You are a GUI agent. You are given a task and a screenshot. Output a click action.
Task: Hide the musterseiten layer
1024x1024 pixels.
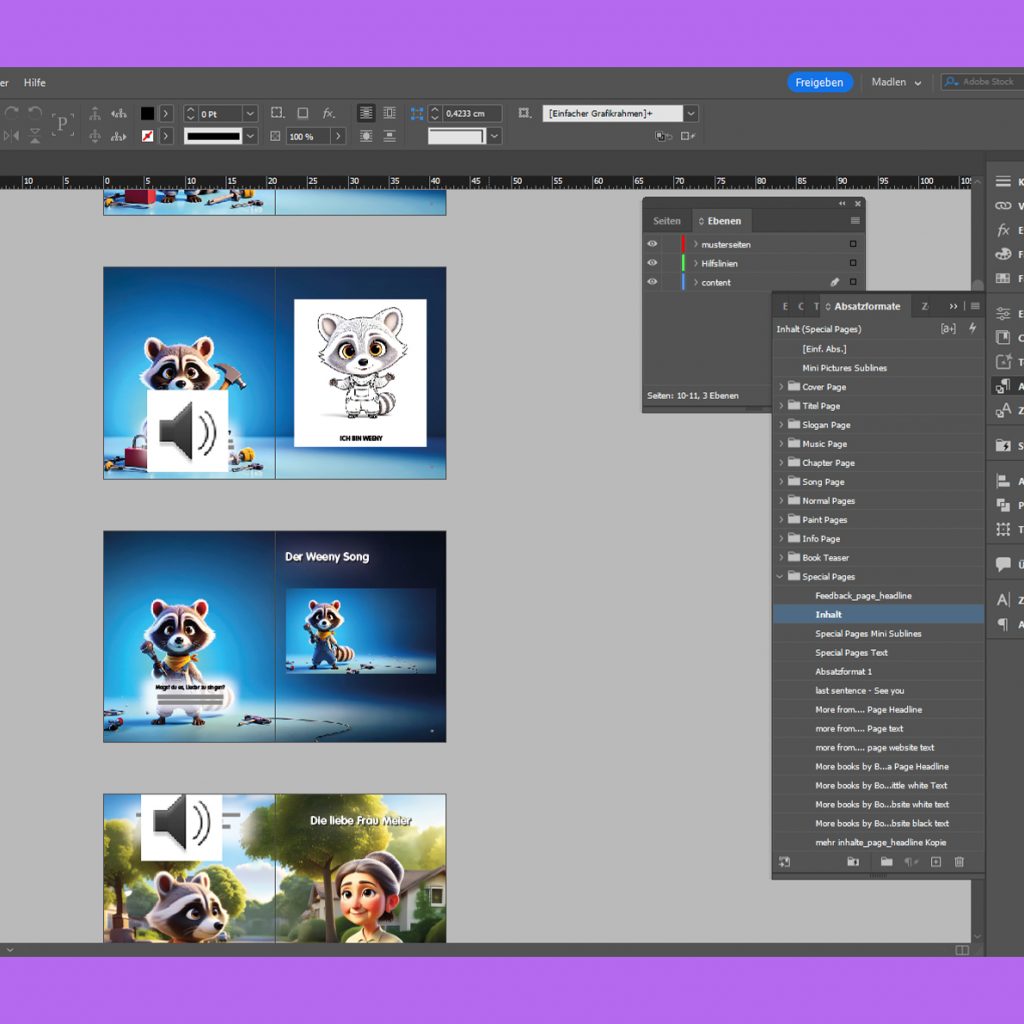651,244
